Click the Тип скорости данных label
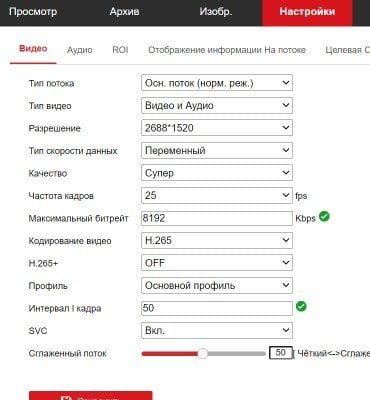Image resolution: width=370 pixels, height=400 pixels. click(73, 151)
